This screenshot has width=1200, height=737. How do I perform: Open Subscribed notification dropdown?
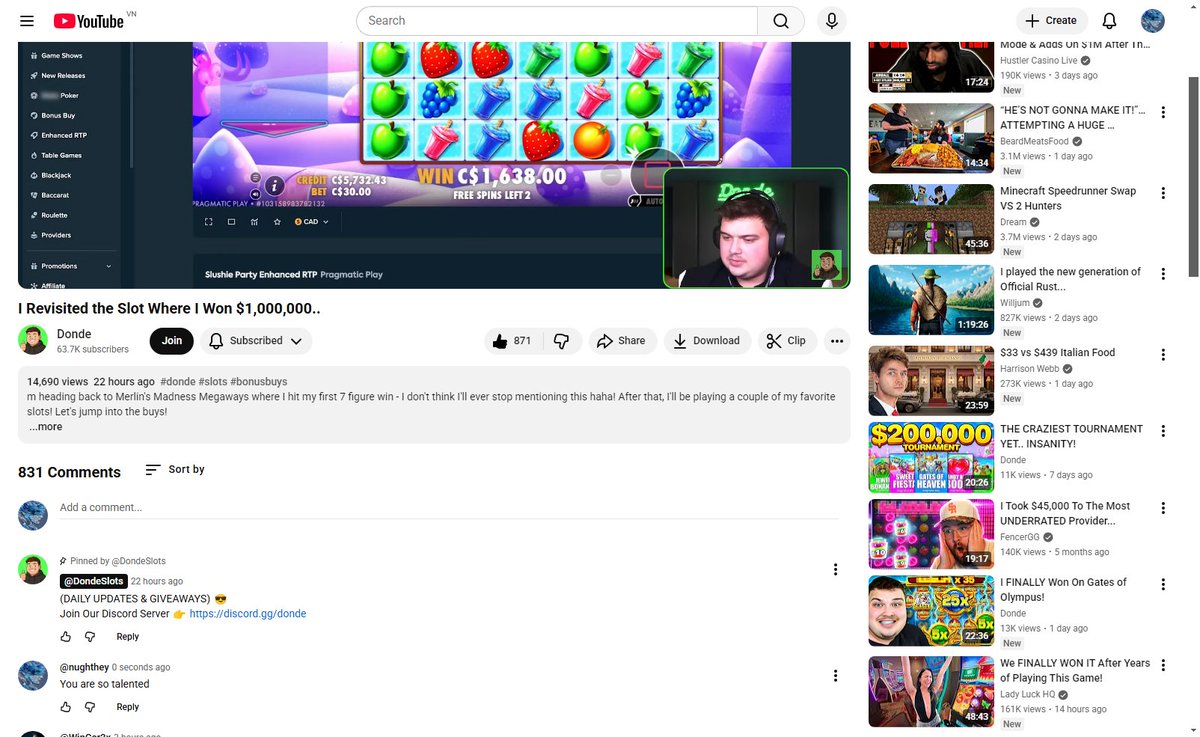(256, 341)
